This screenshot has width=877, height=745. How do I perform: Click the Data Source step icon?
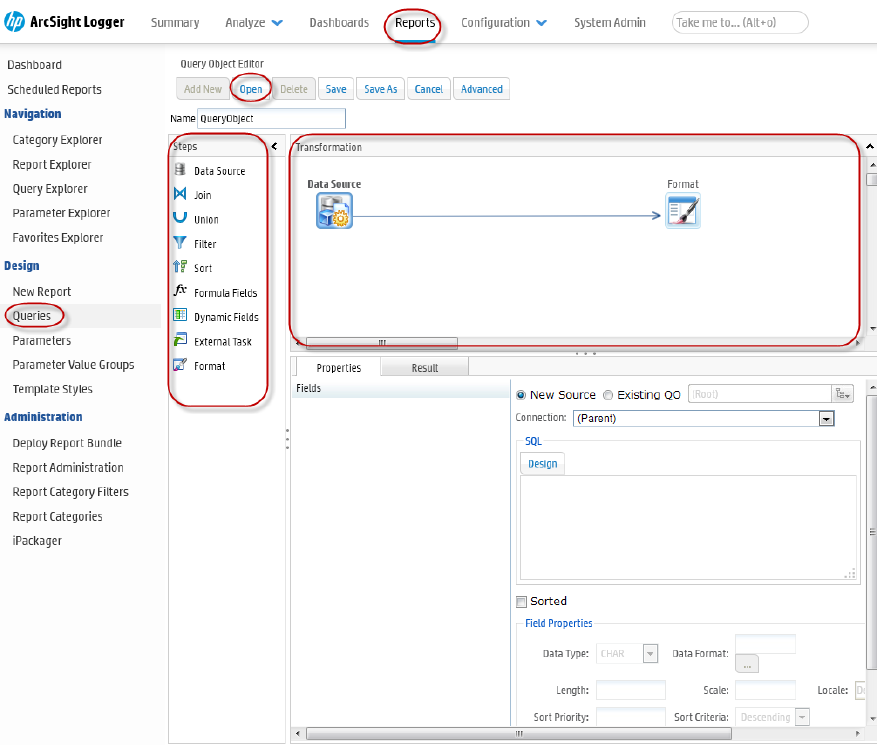click(x=180, y=169)
